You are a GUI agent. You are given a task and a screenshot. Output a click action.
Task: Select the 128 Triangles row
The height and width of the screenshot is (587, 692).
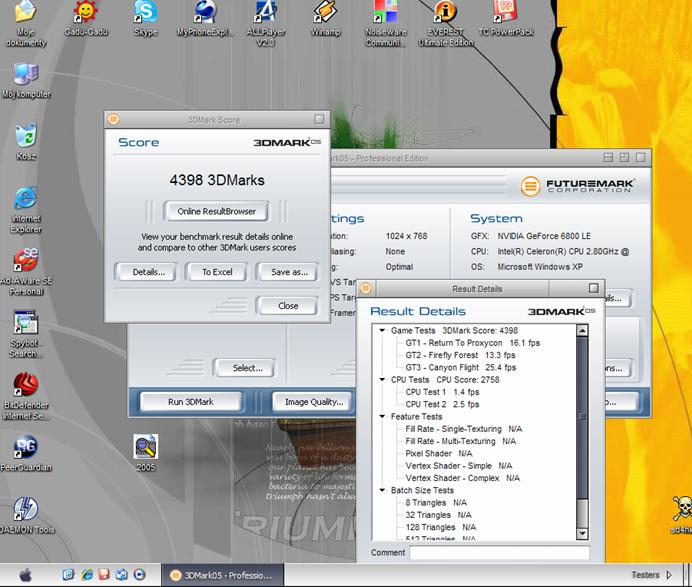click(440, 527)
